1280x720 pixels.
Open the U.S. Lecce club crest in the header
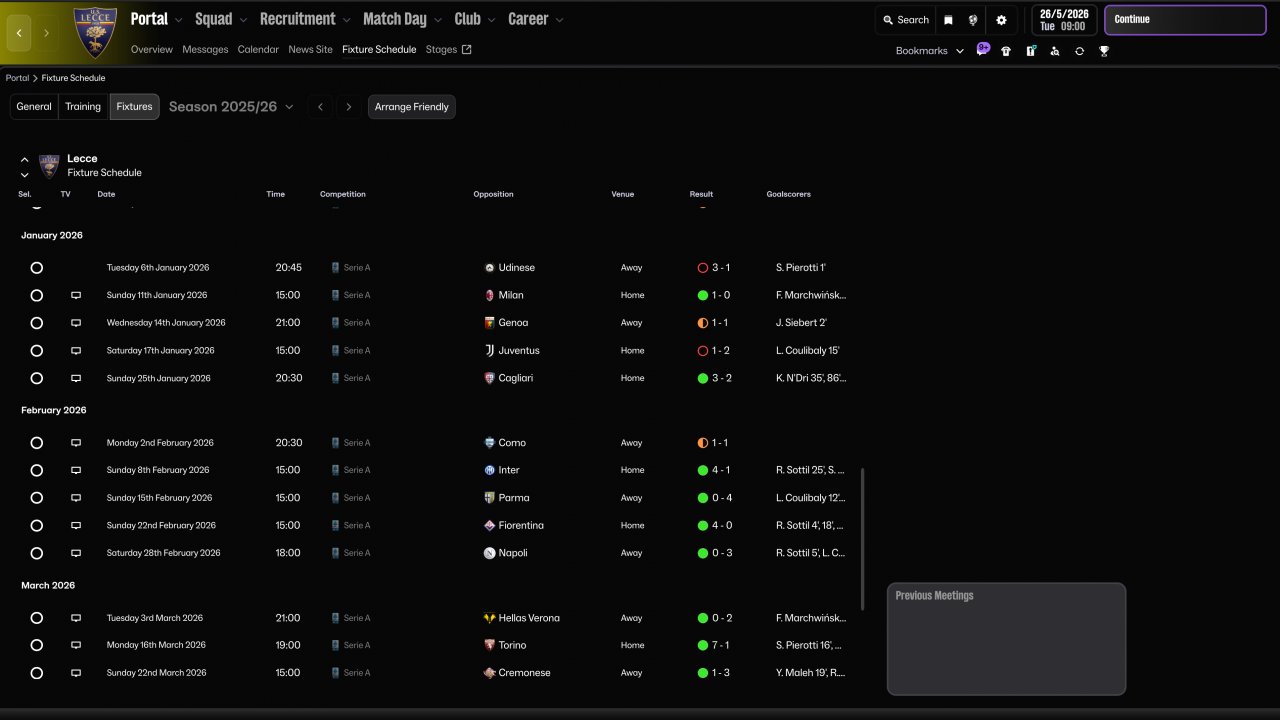click(96, 32)
